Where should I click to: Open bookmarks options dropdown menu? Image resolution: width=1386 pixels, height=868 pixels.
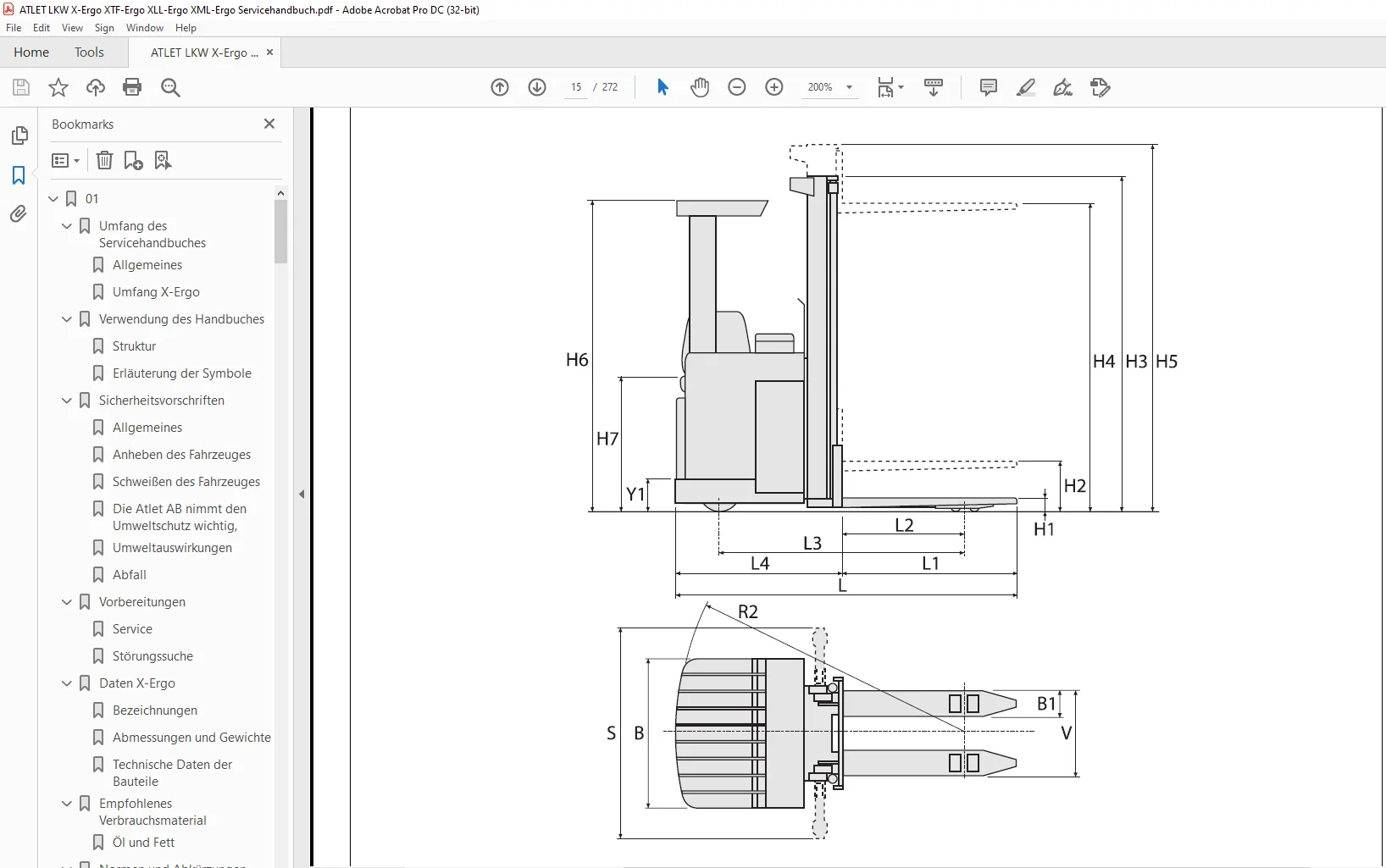click(x=65, y=160)
